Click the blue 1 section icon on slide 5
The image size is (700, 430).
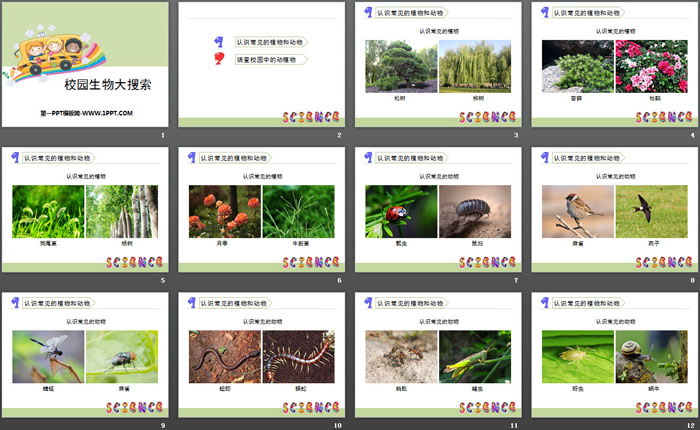pos(15,157)
